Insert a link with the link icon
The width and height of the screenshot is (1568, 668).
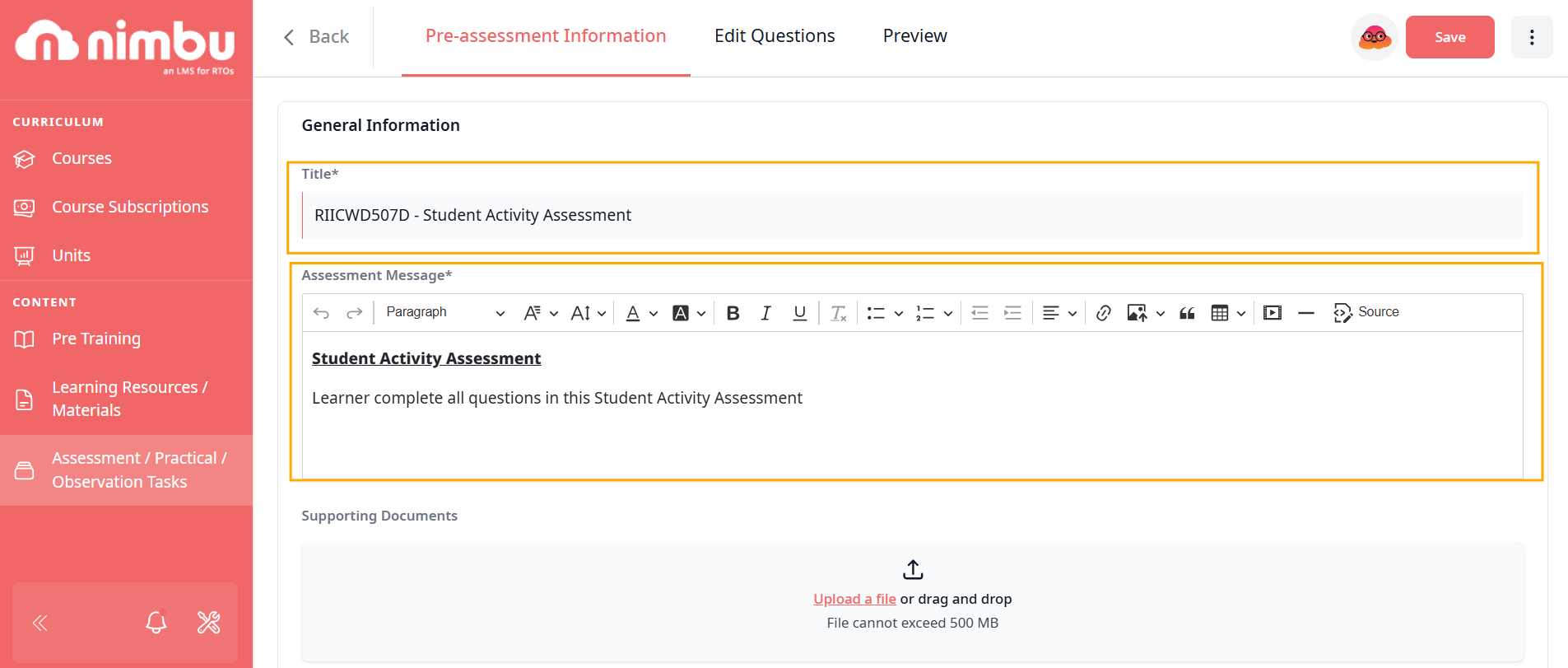click(1104, 313)
